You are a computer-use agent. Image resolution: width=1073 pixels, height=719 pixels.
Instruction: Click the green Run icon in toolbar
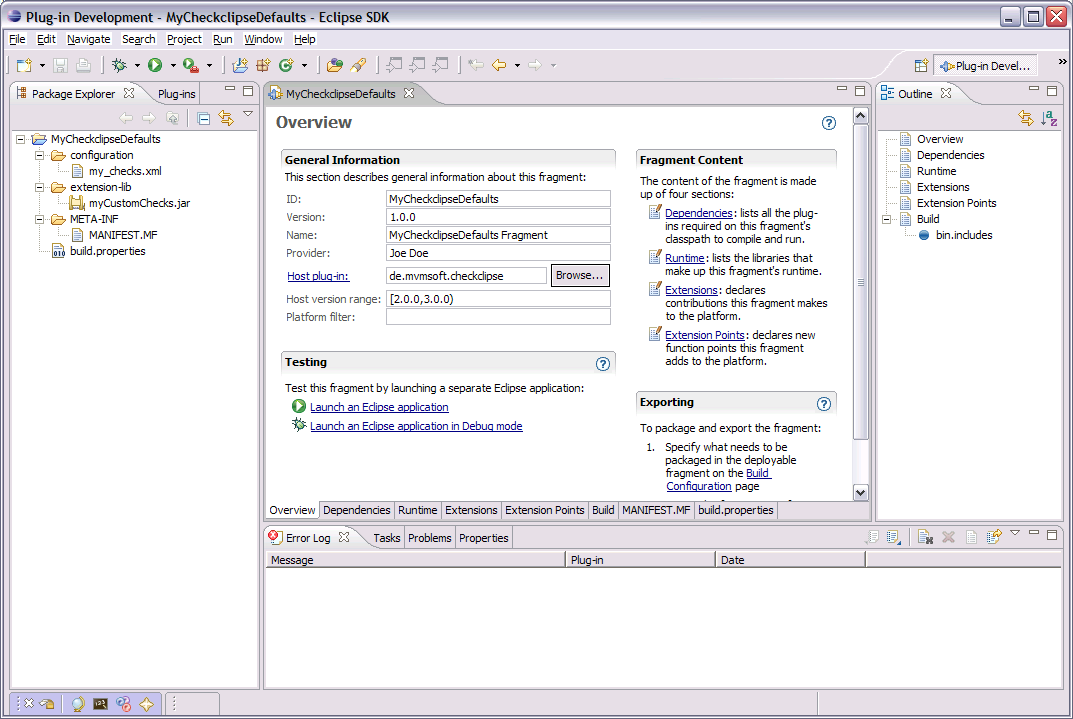[x=155, y=65]
